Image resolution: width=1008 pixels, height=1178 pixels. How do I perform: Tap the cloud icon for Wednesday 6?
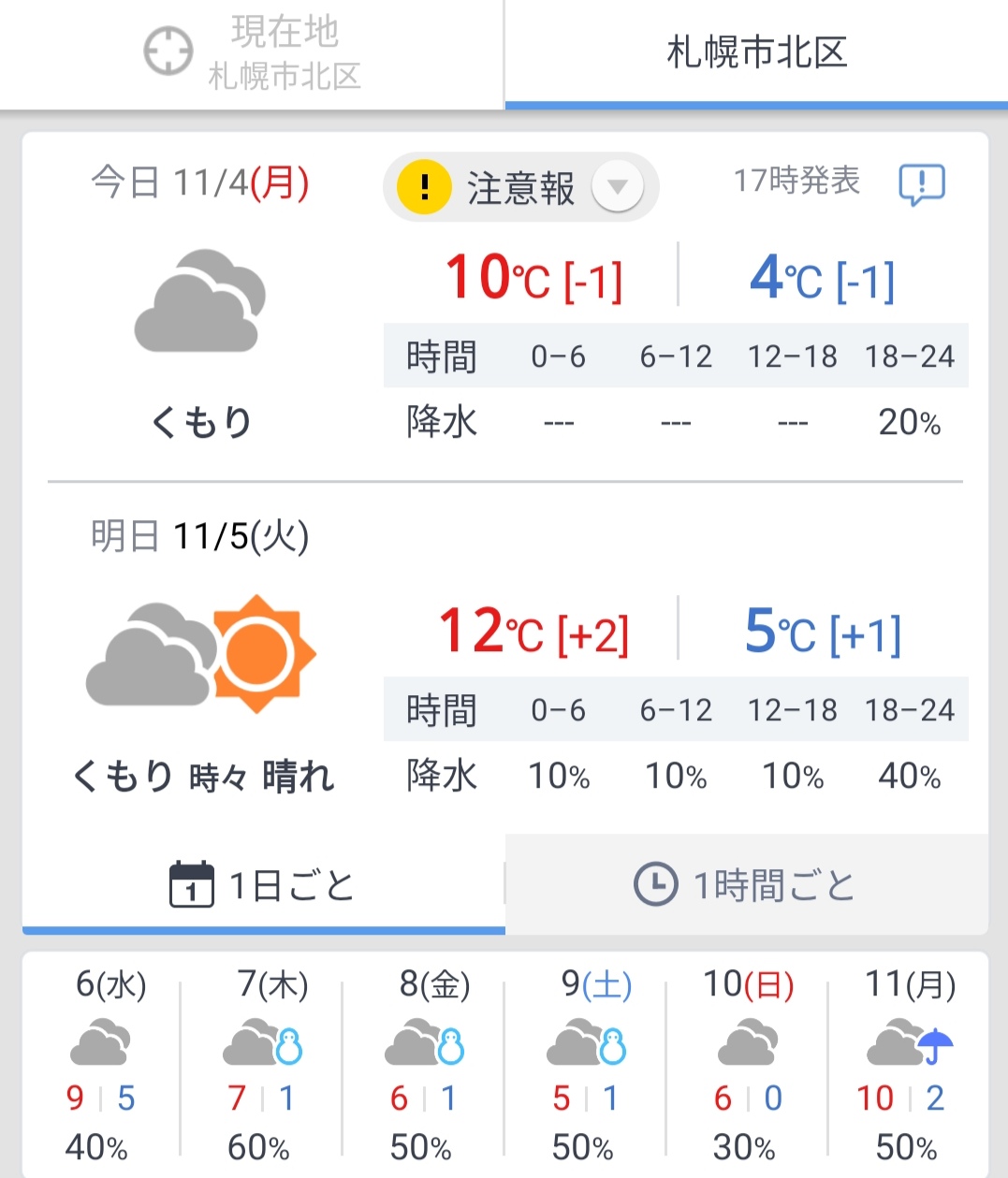(100, 1043)
